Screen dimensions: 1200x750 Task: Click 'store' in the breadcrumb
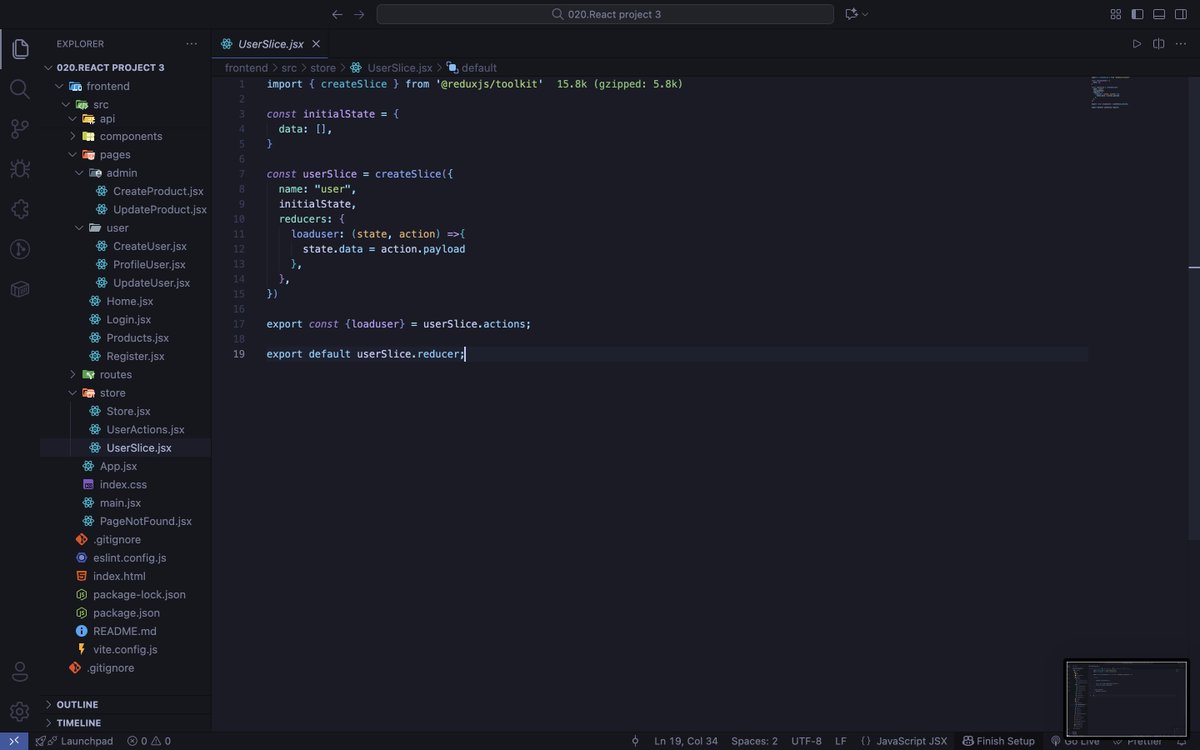tap(323, 68)
